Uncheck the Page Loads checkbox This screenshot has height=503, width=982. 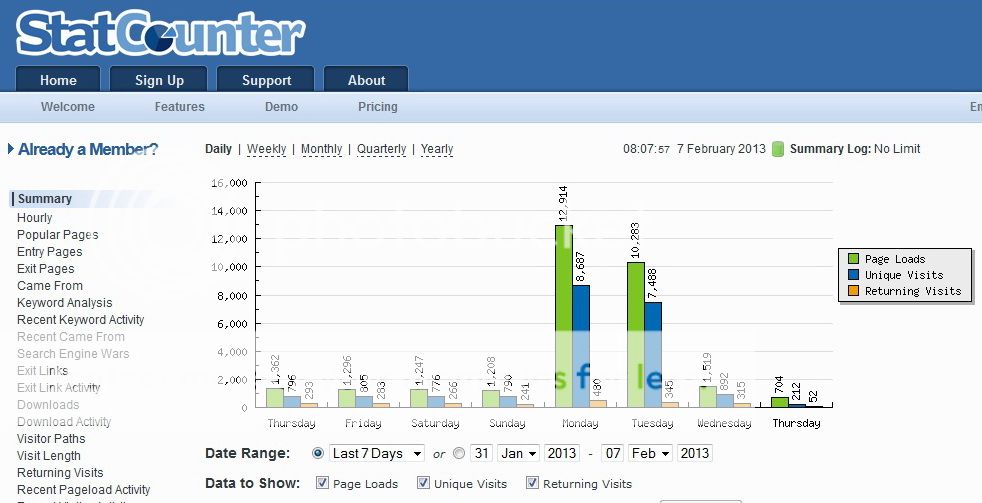[322, 483]
